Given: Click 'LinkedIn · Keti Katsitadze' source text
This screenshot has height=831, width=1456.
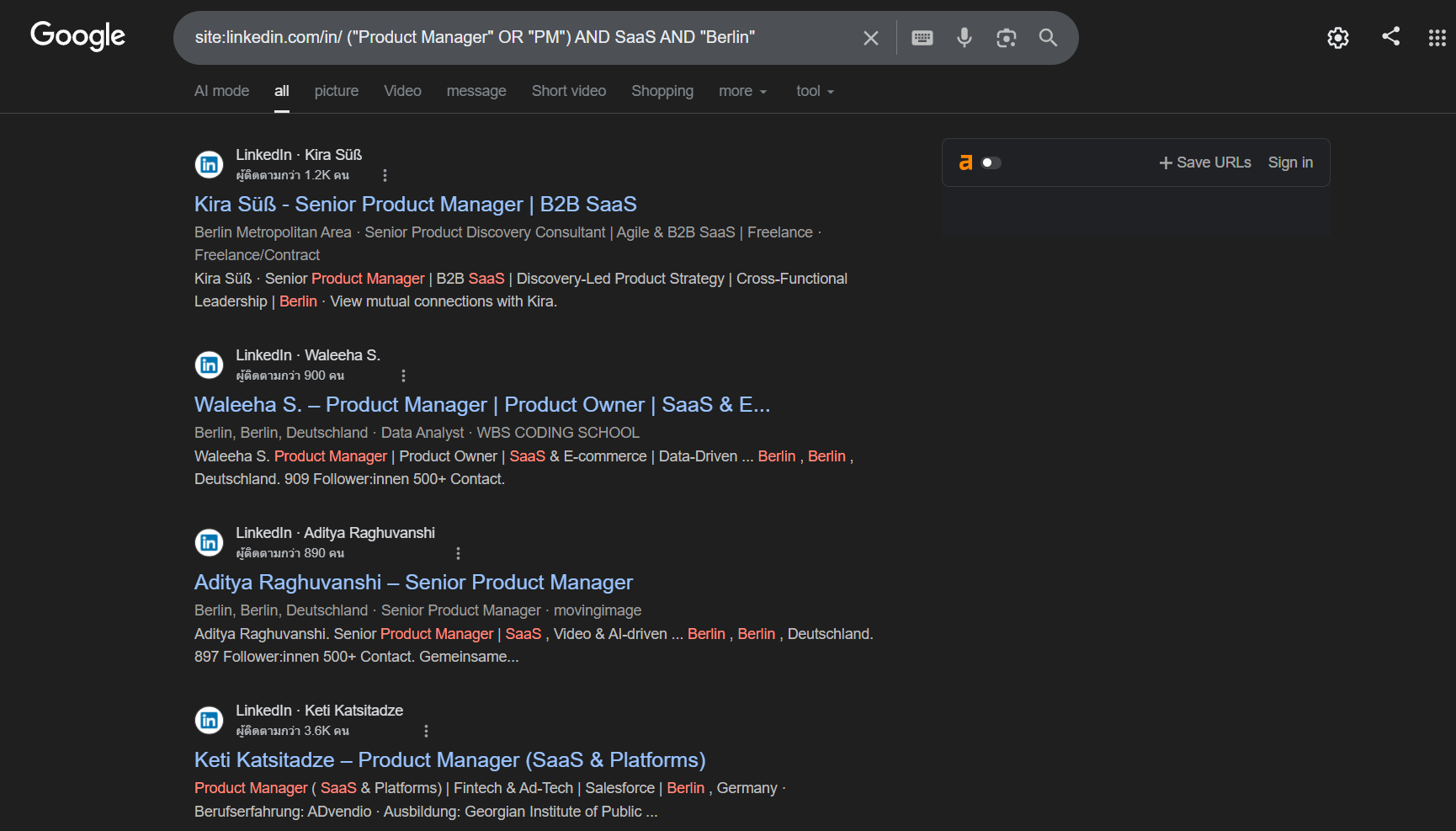Looking at the screenshot, I should [x=319, y=711].
